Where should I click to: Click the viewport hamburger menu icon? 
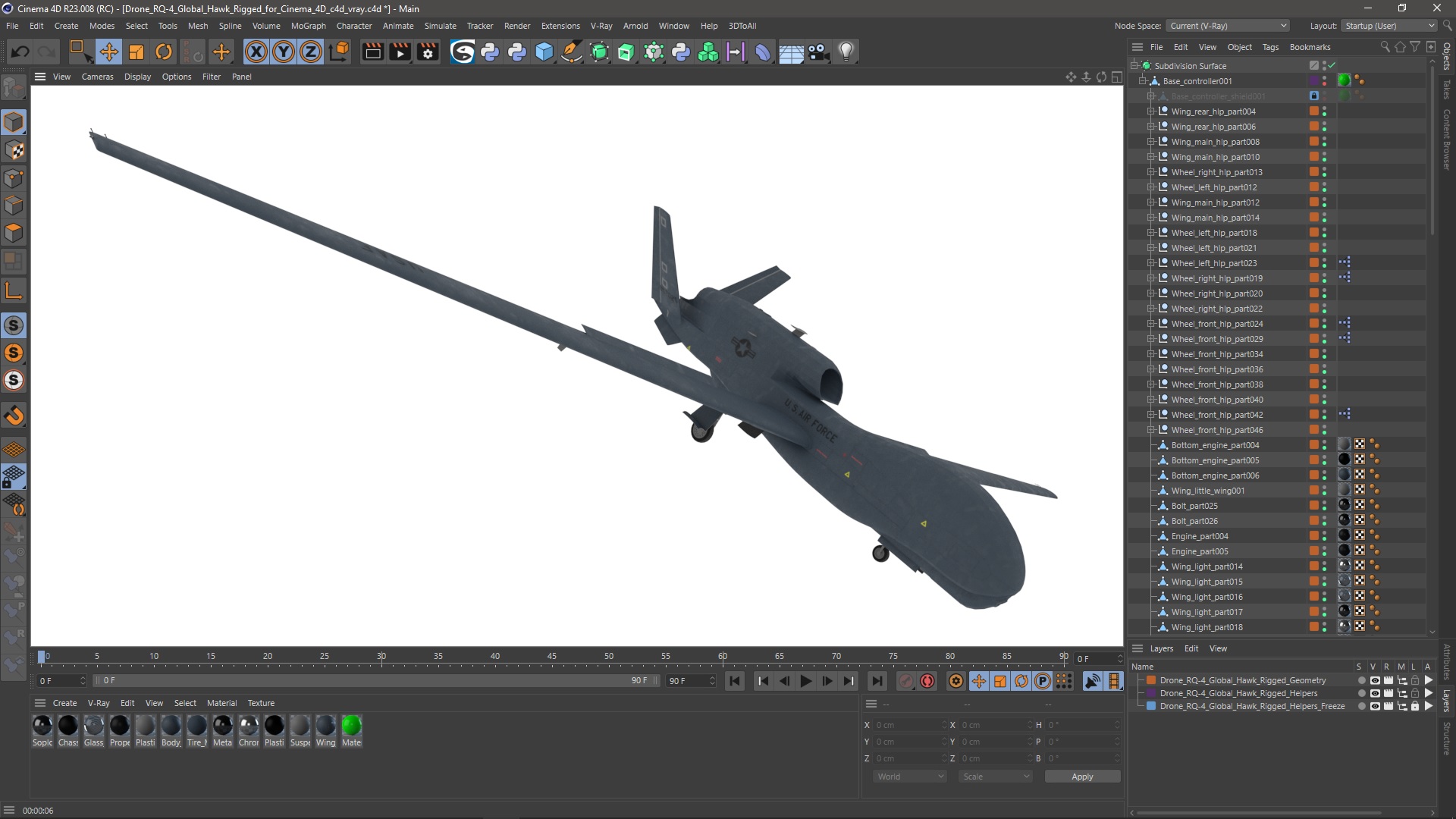(x=40, y=77)
